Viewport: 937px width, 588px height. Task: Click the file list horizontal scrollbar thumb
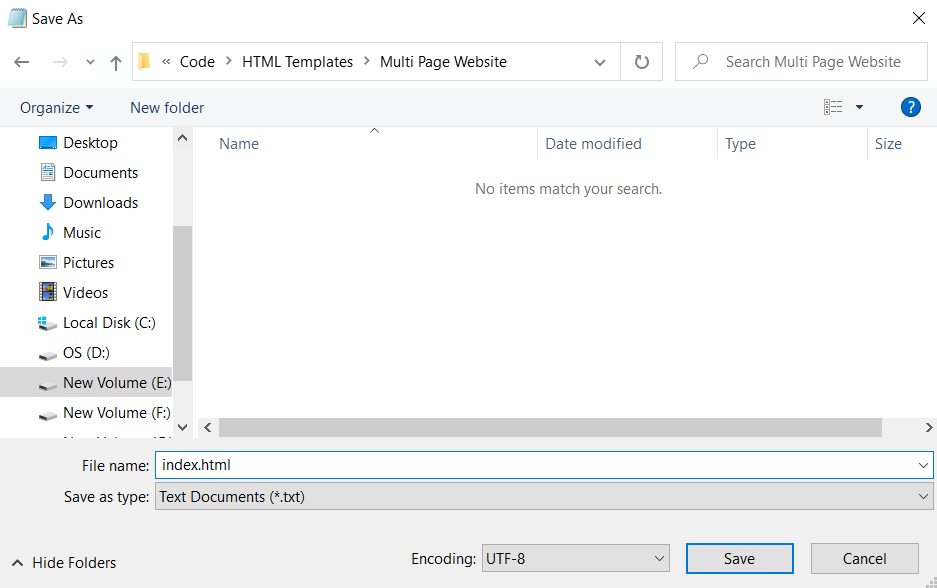pos(550,427)
